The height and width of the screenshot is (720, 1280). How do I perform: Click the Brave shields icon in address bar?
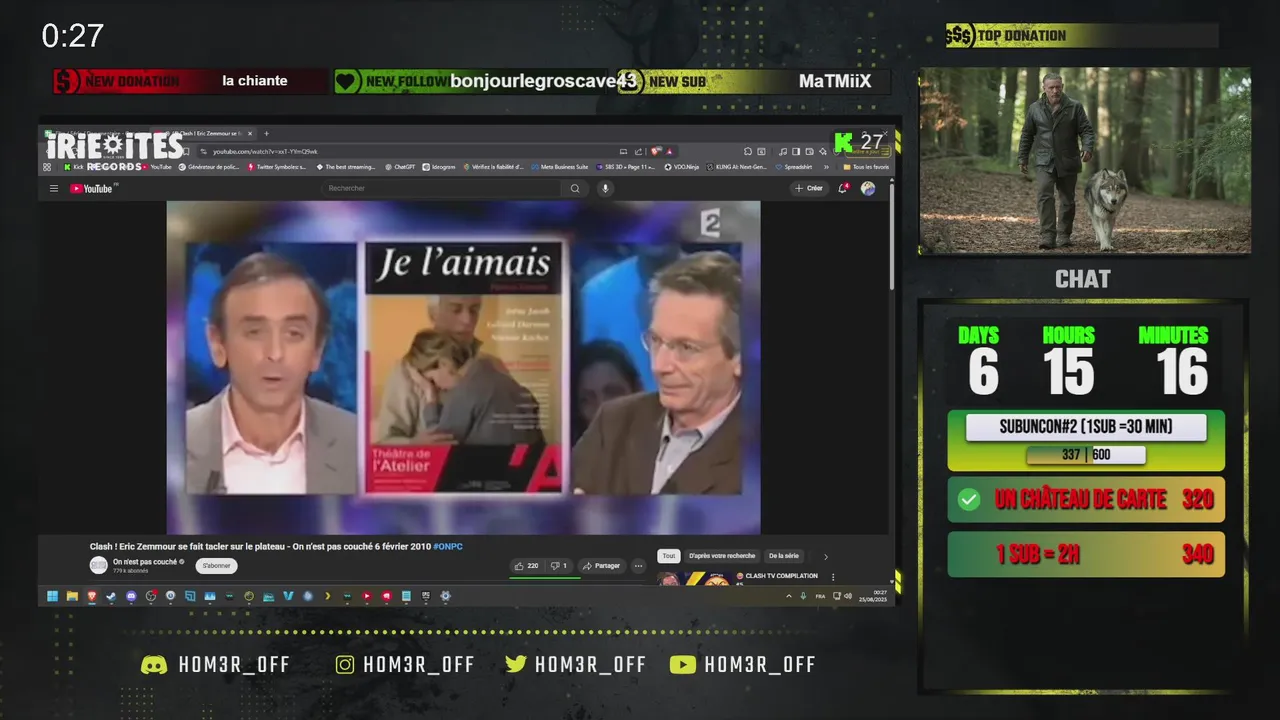point(654,152)
